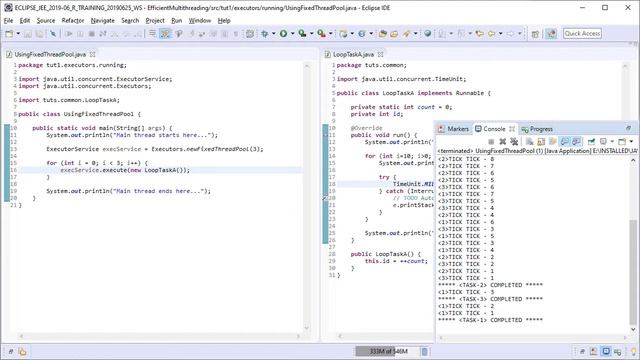This screenshot has width=640, height=360.
Task: Click the Resume debug toolbar icon
Action: tap(69, 34)
